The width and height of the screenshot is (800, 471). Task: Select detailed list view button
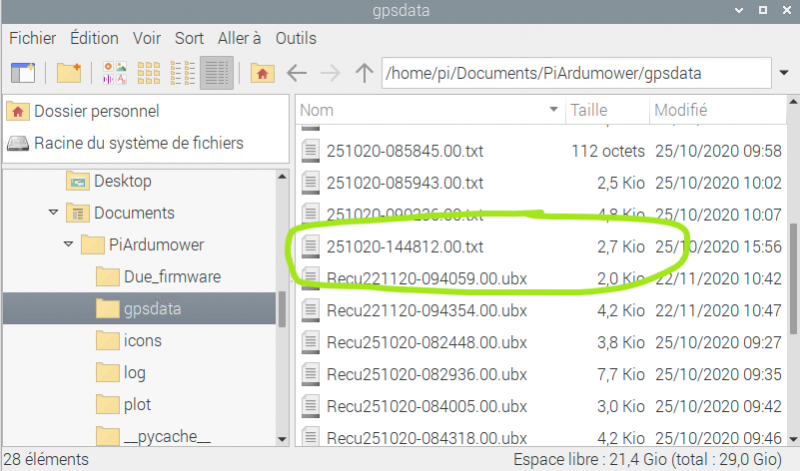(216, 73)
